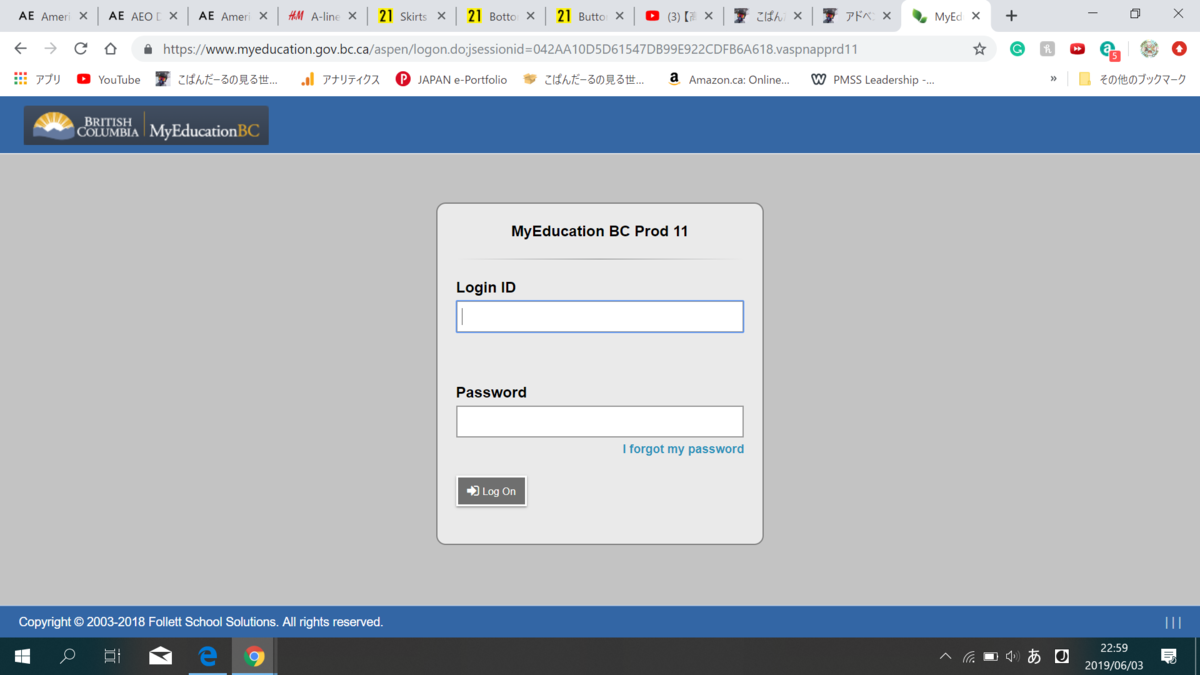1200x675 pixels.
Task: Open the アナリティクス bookmark
Action: pyautogui.click(x=340, y=79)
